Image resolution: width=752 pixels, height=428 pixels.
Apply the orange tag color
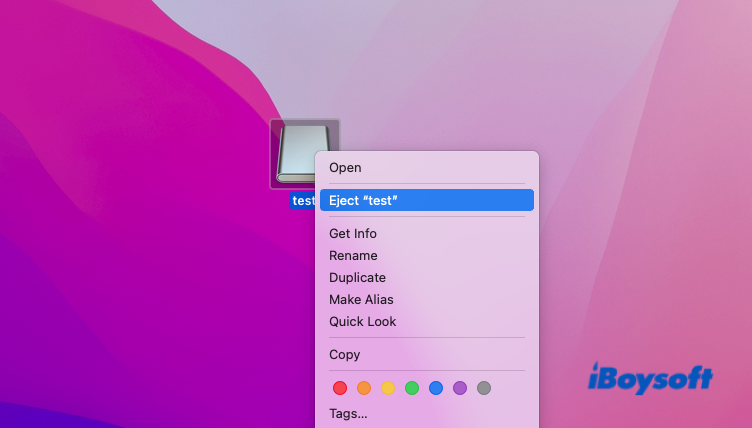click(364, 388)
